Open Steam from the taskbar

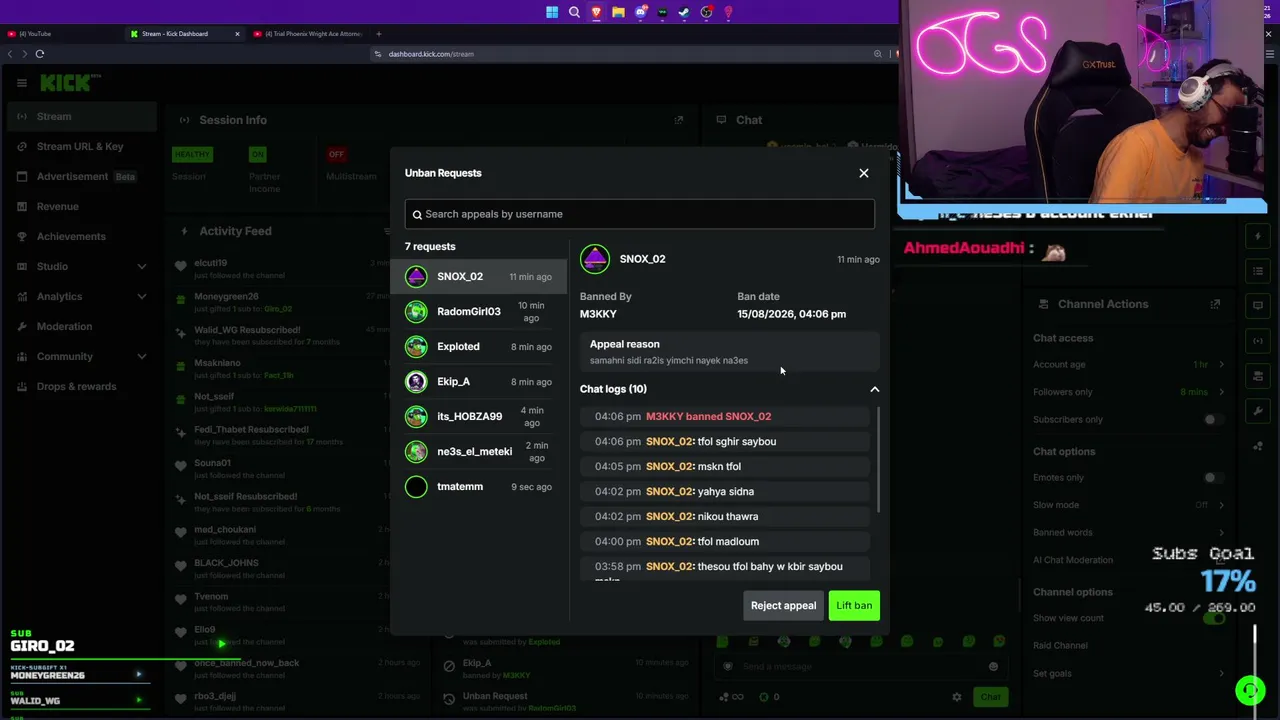pos(684,12)
